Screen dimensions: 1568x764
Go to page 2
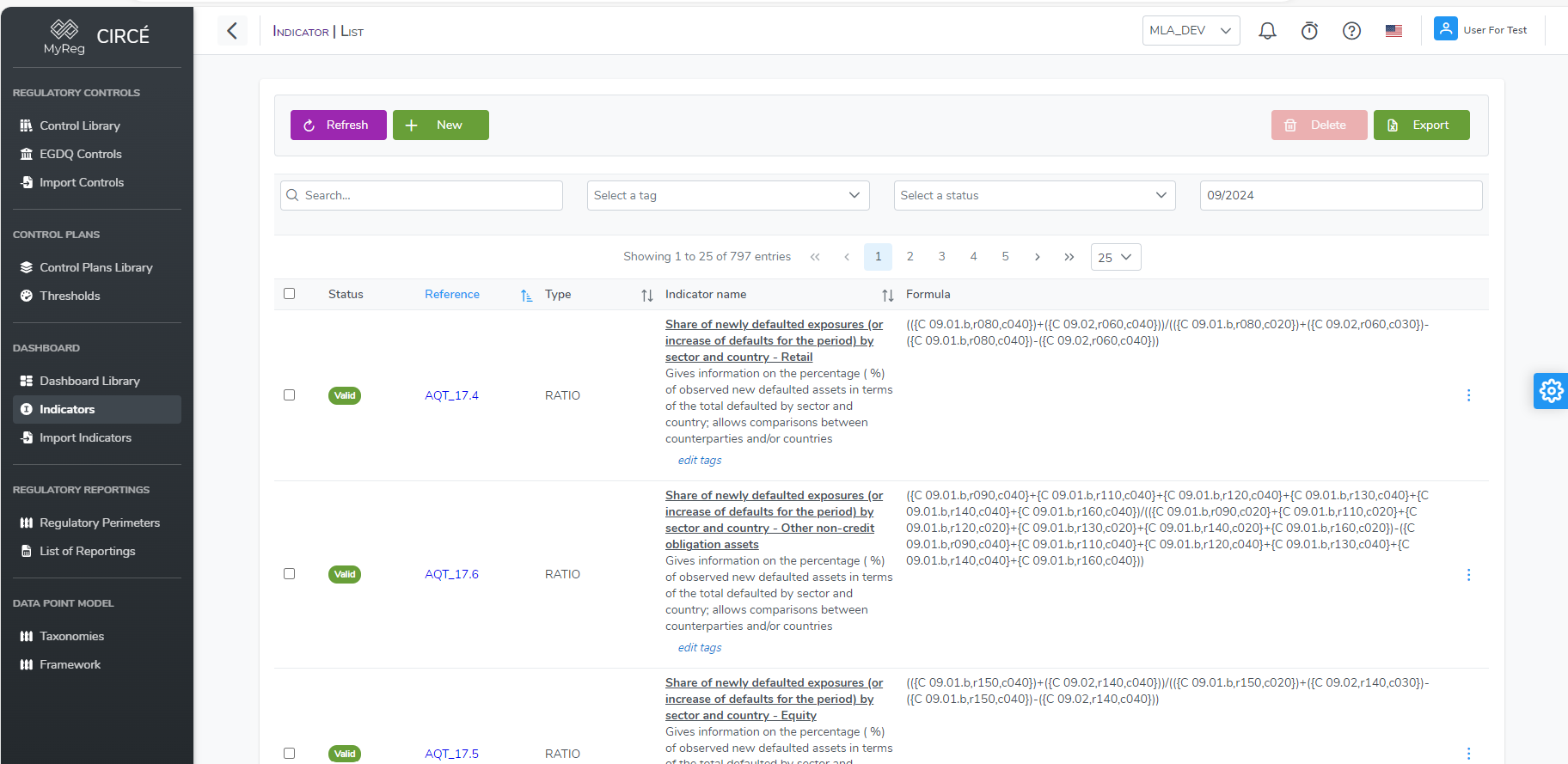click(x=910, y=257)
